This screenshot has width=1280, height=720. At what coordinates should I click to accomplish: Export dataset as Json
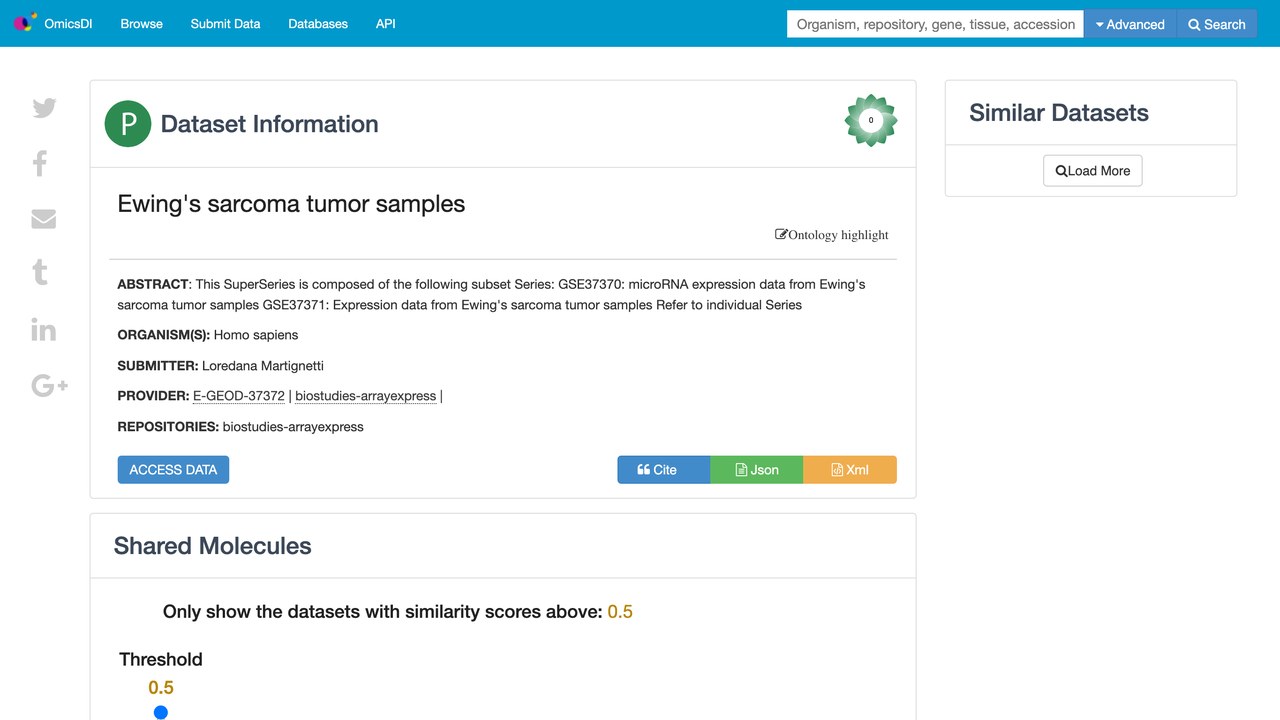pyautogui.click(x=757, y=470)
